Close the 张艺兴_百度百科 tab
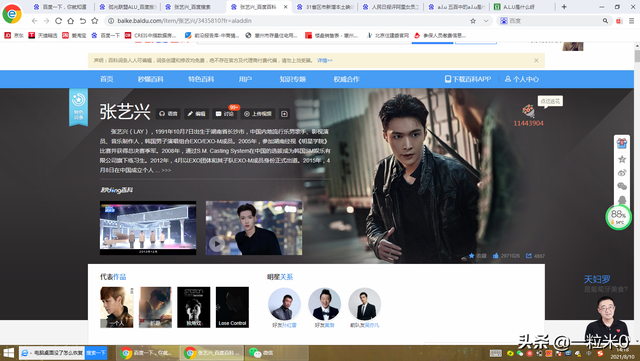The image size is (640, 361). click(x=286, y=7)
